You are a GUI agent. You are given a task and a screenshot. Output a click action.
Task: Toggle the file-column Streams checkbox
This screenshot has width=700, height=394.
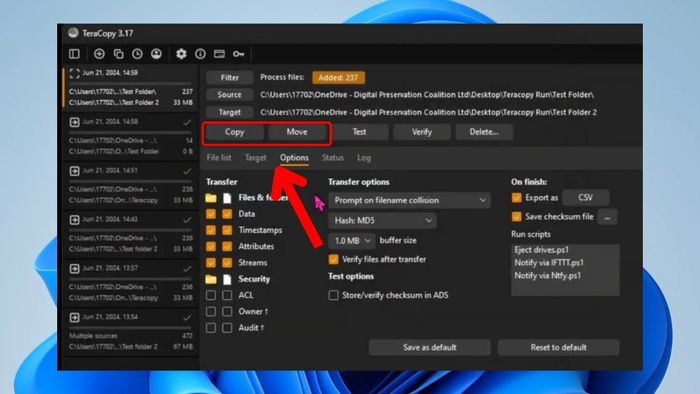[x=227, y=263]
